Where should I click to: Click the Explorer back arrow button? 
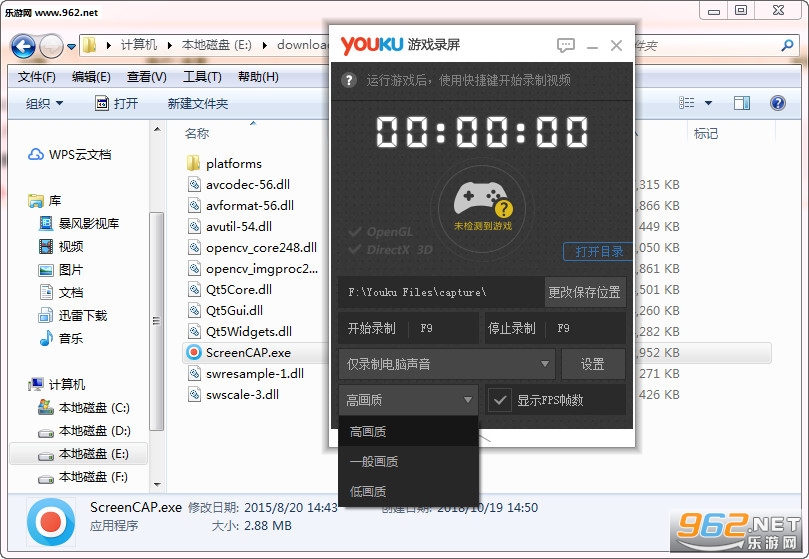click(x=23, y=46)
